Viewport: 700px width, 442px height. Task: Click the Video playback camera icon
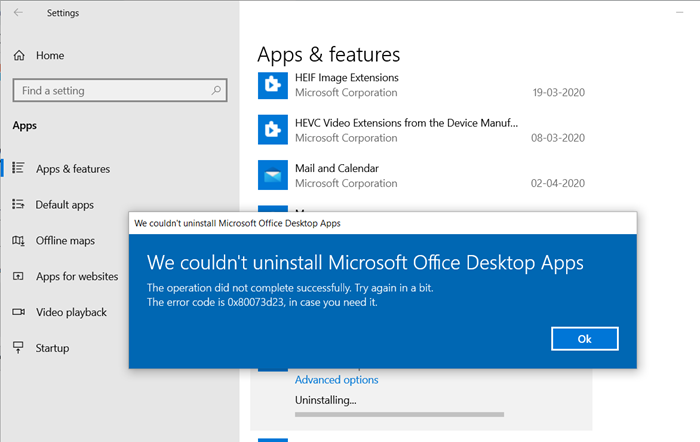click(x=18, y=312)
